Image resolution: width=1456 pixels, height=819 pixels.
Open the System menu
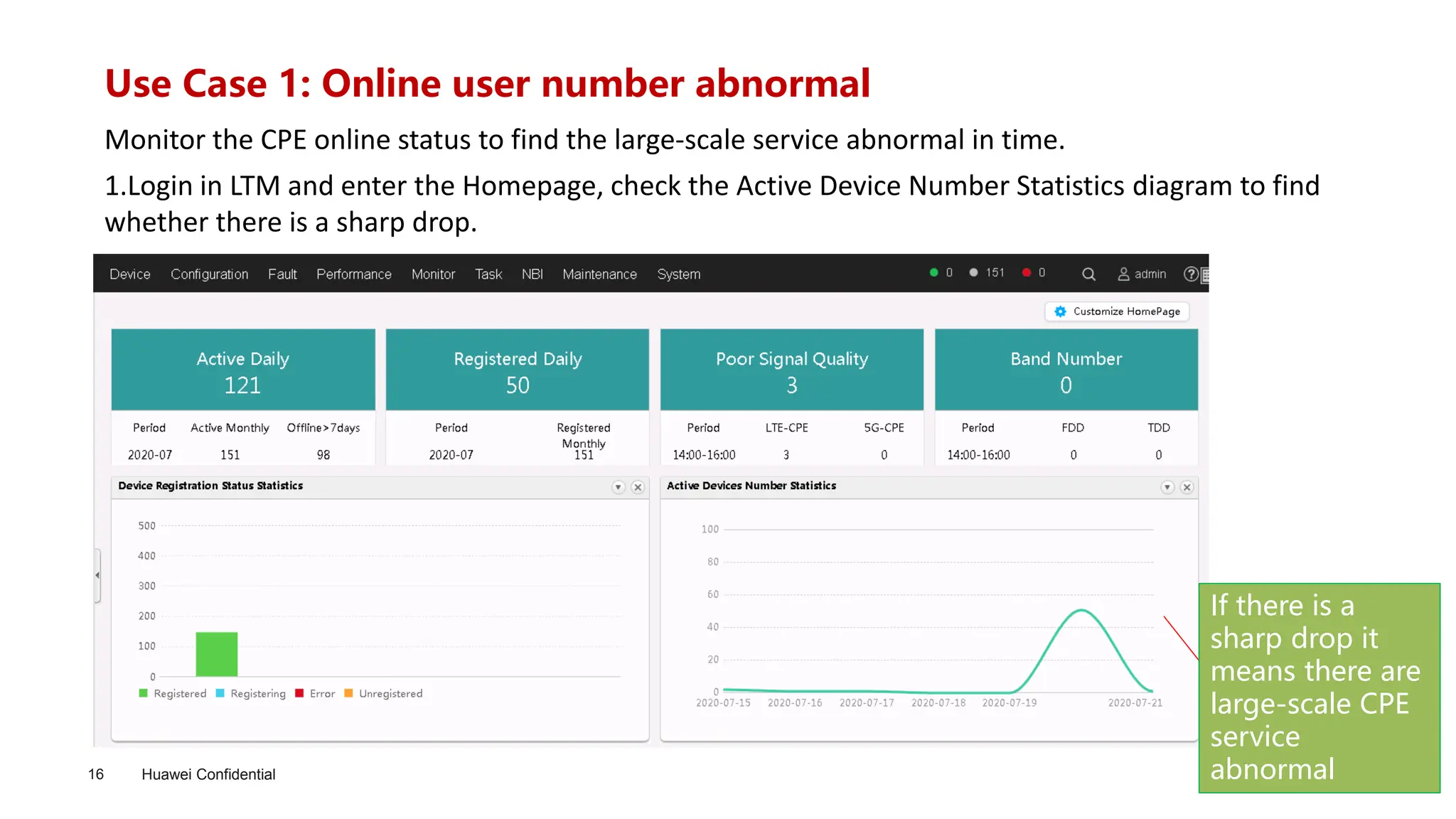(x=678, y=274)
